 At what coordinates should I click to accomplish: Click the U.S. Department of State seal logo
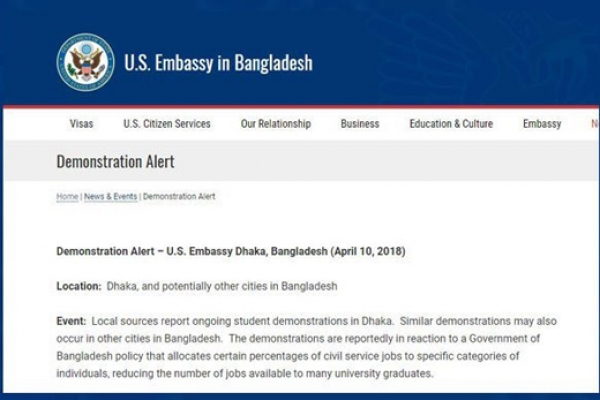point(85,62)
